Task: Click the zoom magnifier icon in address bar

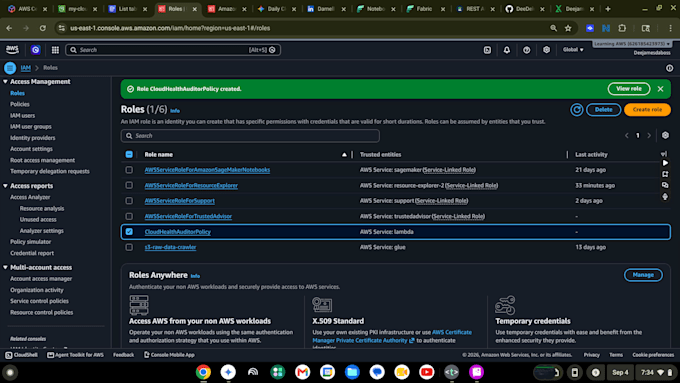Action: [553, 28]
